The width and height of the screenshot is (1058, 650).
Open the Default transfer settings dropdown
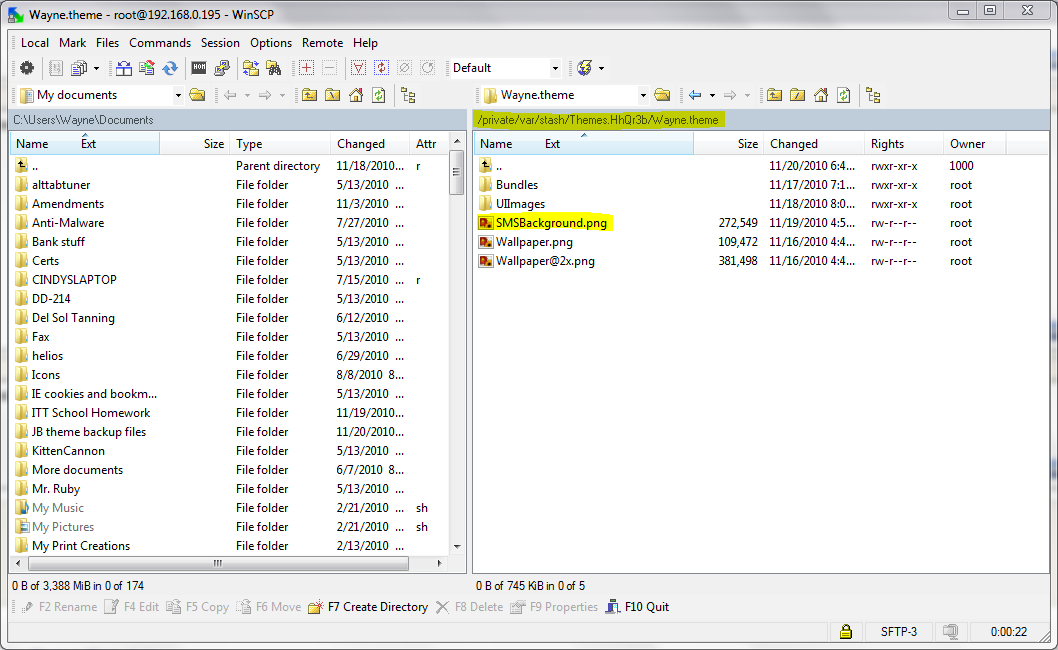tap(555, 68)
